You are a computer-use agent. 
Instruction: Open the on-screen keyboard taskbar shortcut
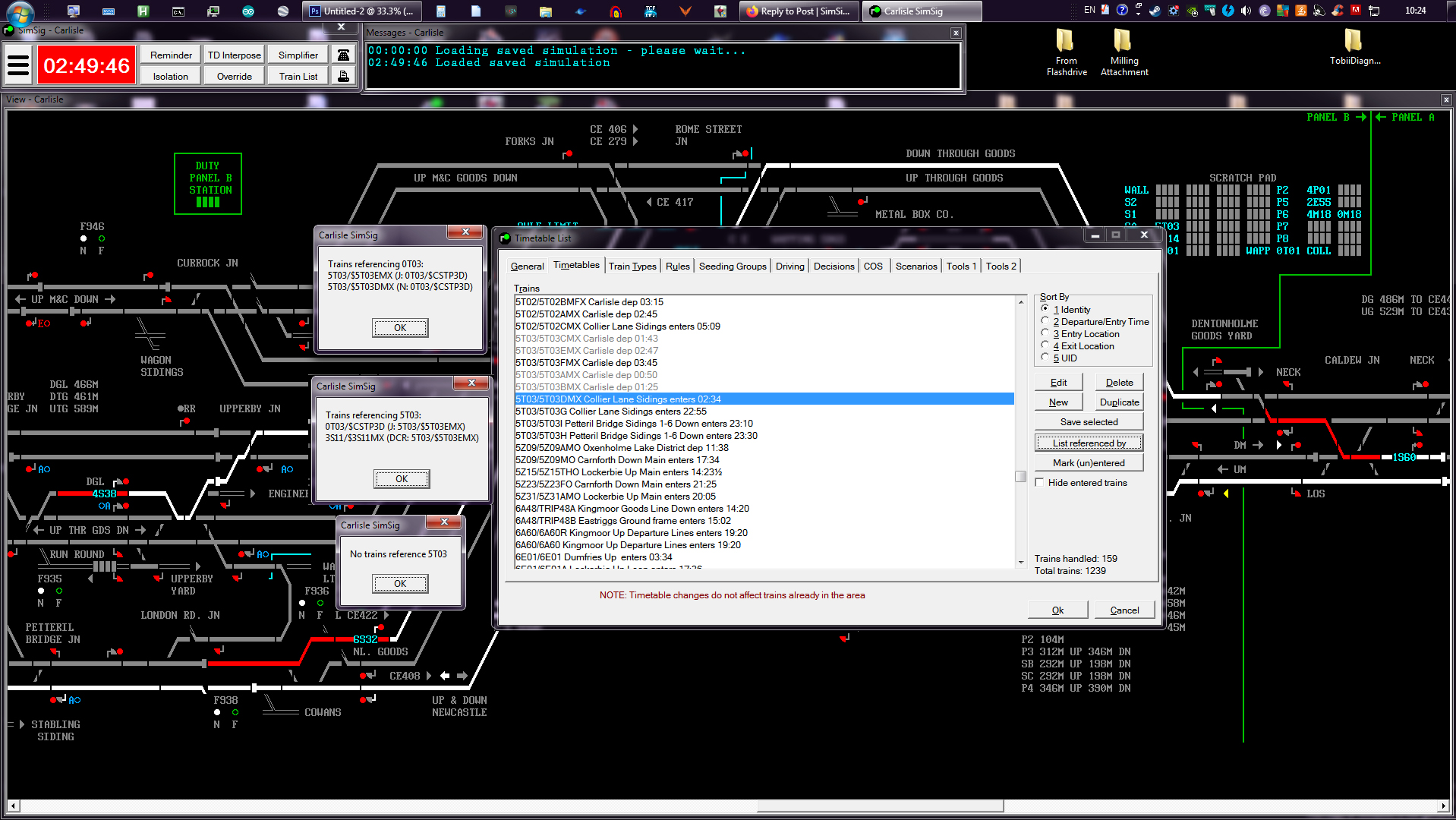click(109, 11)
